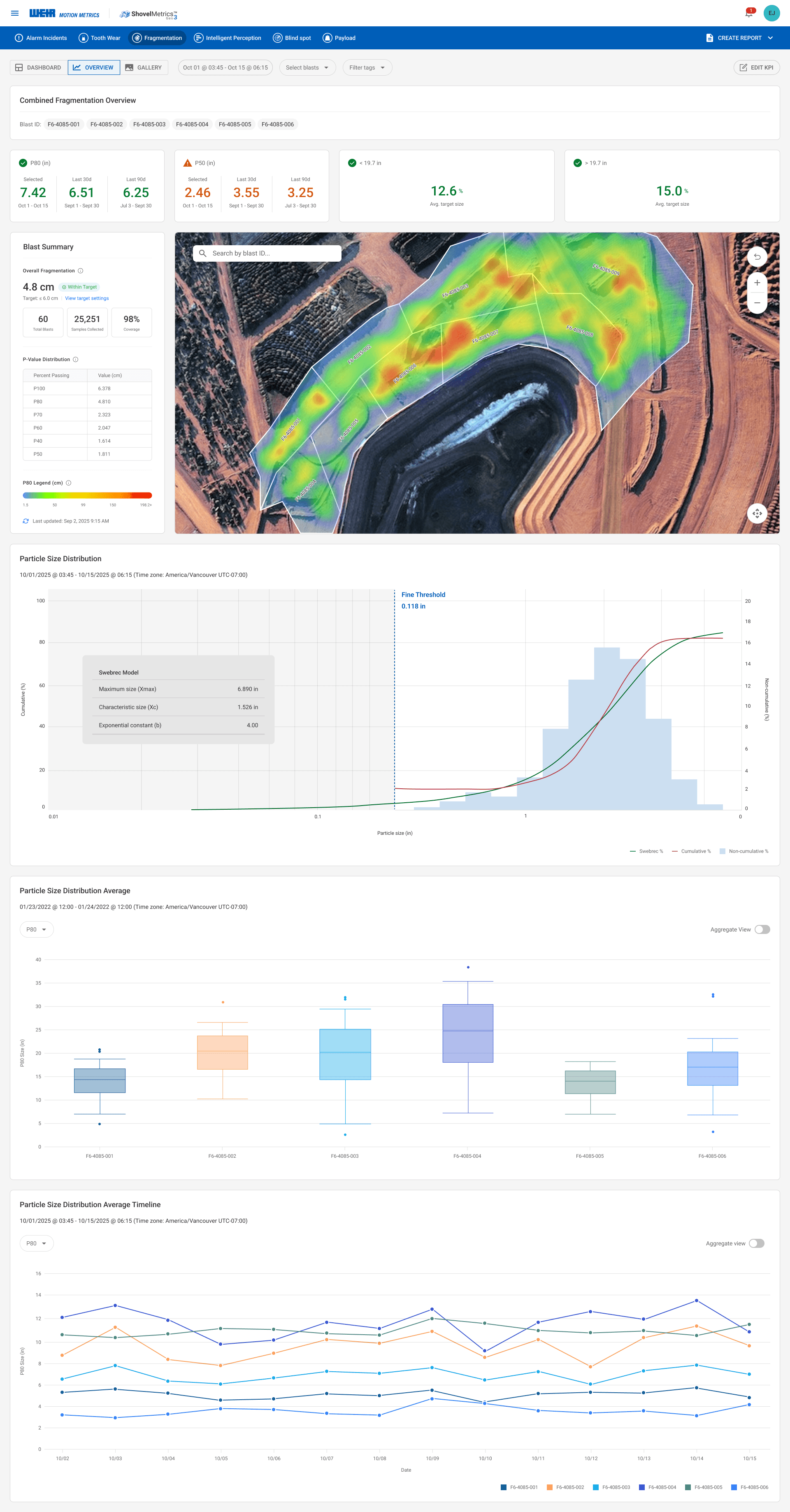Reset the map view with undo button
Screen dimensions: 790x1512
click(x=757, y=256)
